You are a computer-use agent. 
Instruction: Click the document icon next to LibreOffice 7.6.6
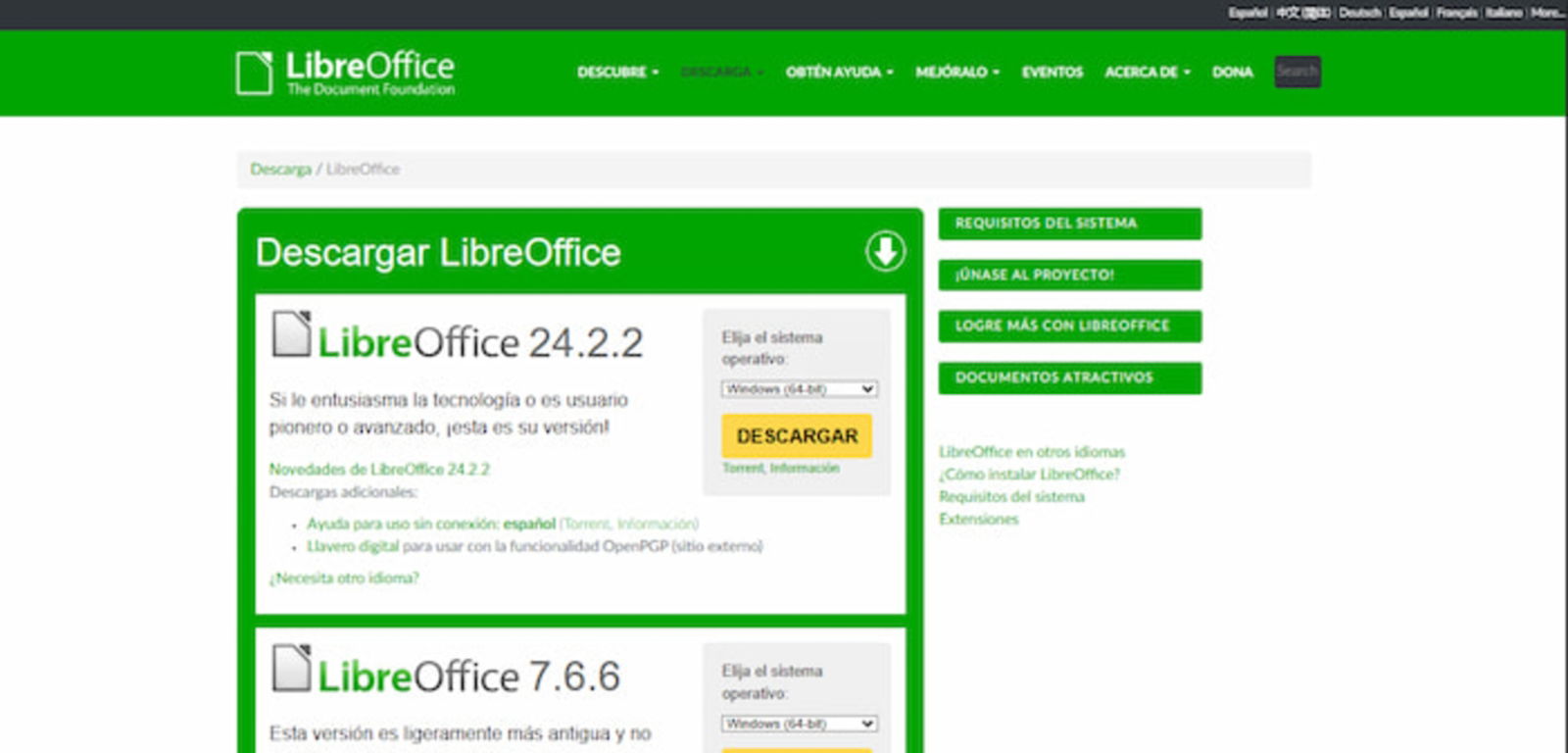coord(291,668)
